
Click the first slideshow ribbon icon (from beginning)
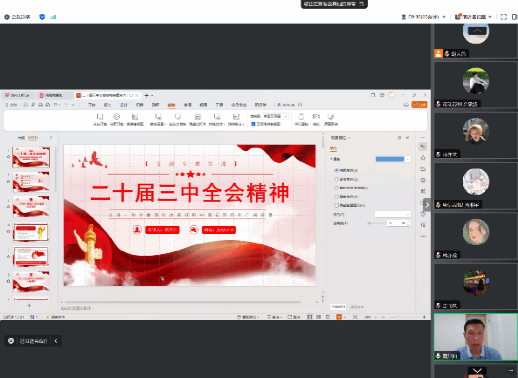(99, 117)
